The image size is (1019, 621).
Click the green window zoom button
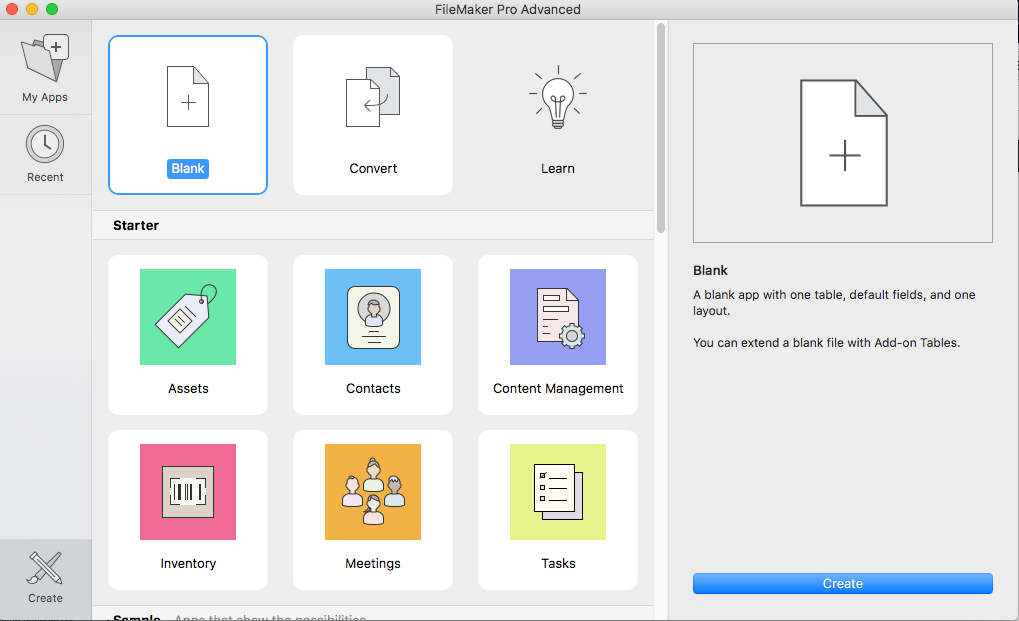click(x=52, y=9)
